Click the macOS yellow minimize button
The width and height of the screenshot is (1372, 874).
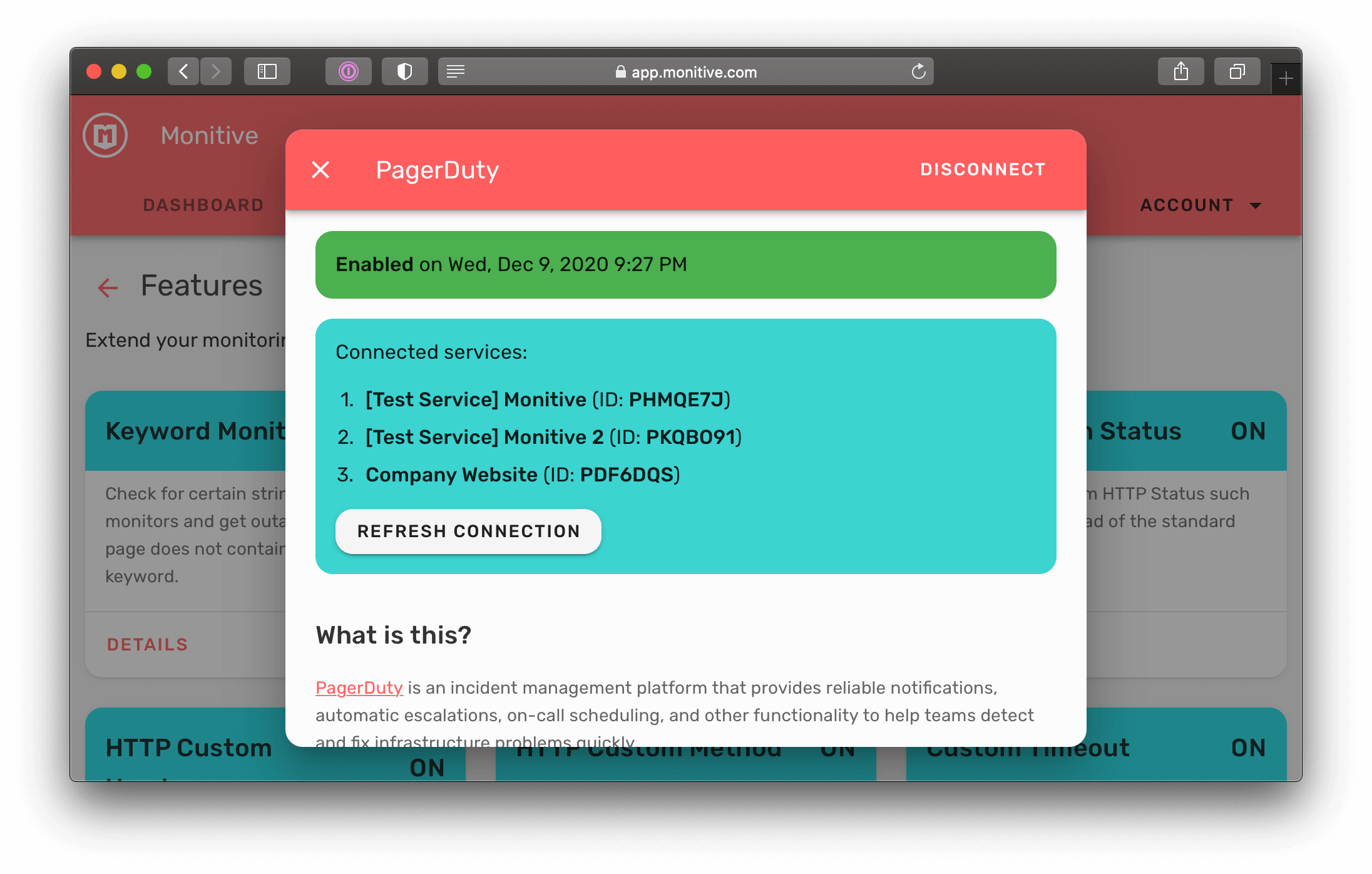point(119,71)
